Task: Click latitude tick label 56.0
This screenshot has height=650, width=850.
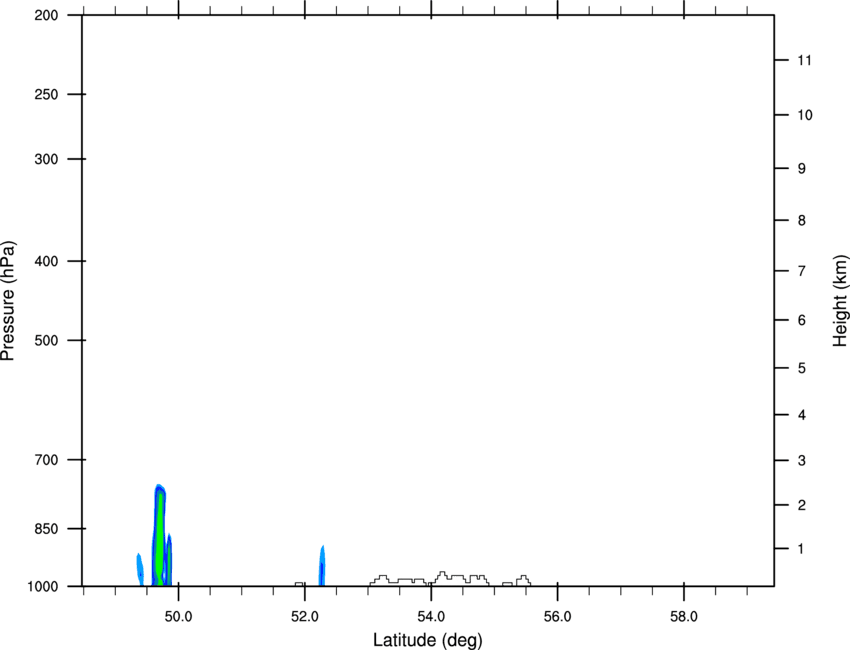Action: 557,617
